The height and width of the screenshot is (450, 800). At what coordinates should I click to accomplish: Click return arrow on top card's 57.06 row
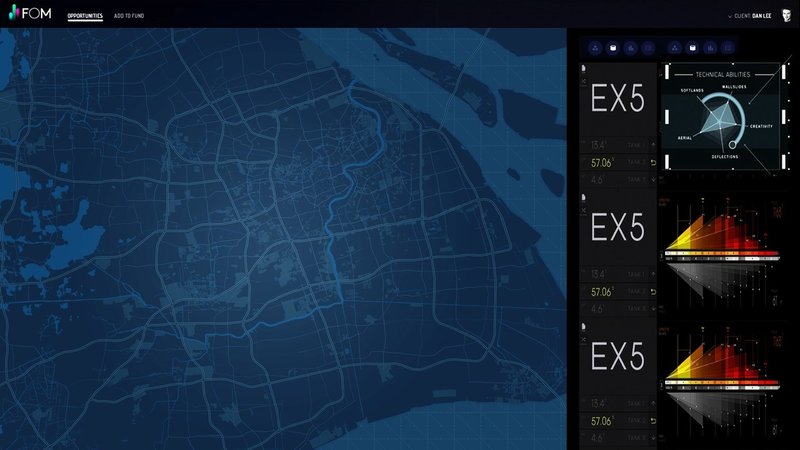tap(653, 163)
